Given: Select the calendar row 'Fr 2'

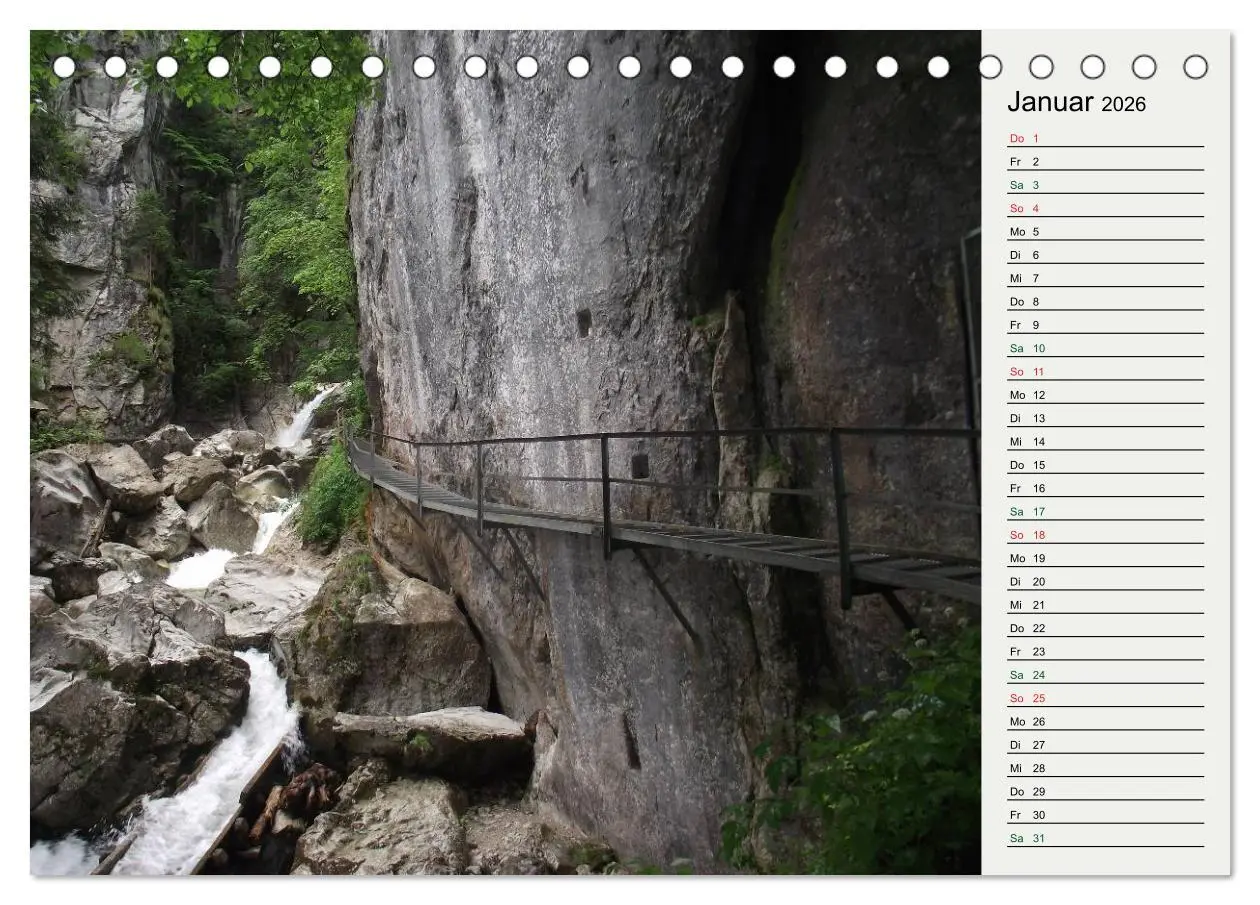Looking at the screenshot, I should [x=1105, y=161].
